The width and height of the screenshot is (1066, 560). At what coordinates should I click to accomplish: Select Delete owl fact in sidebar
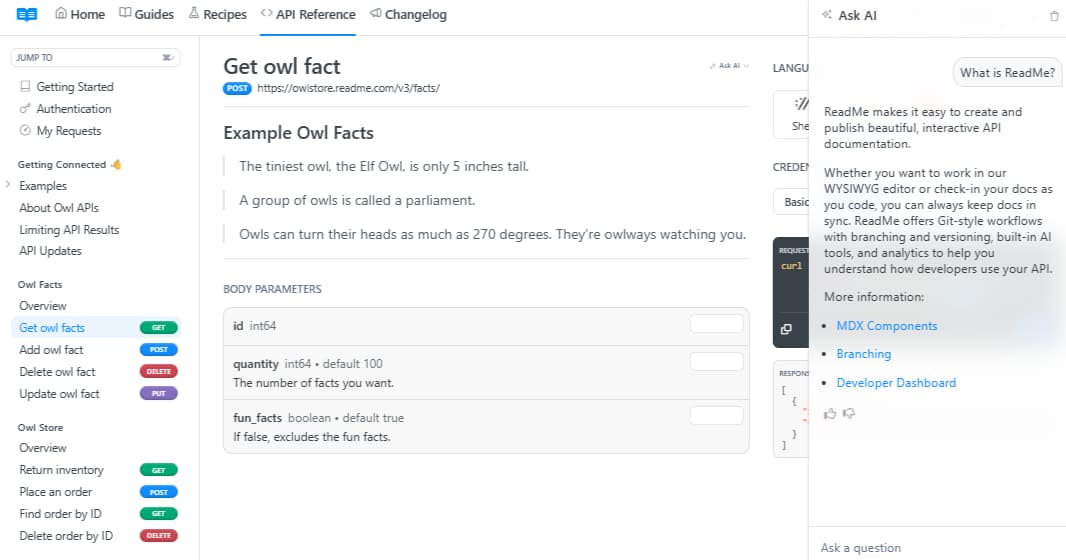coord(57,372)
